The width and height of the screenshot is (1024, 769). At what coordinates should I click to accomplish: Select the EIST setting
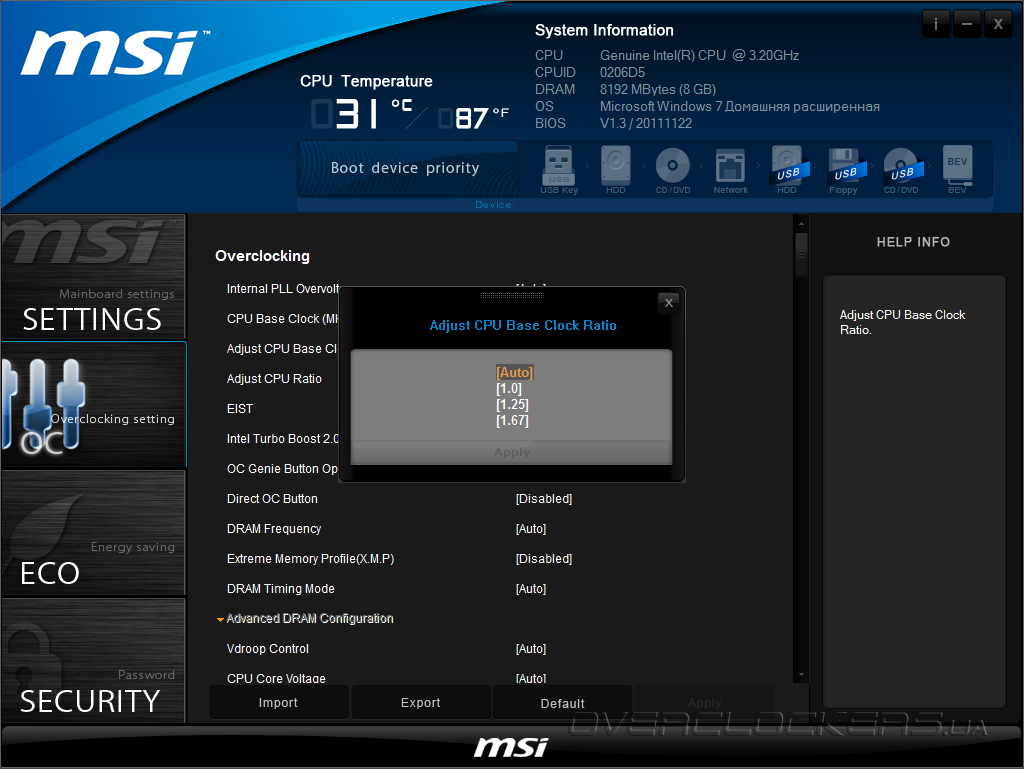coord(240,409)
